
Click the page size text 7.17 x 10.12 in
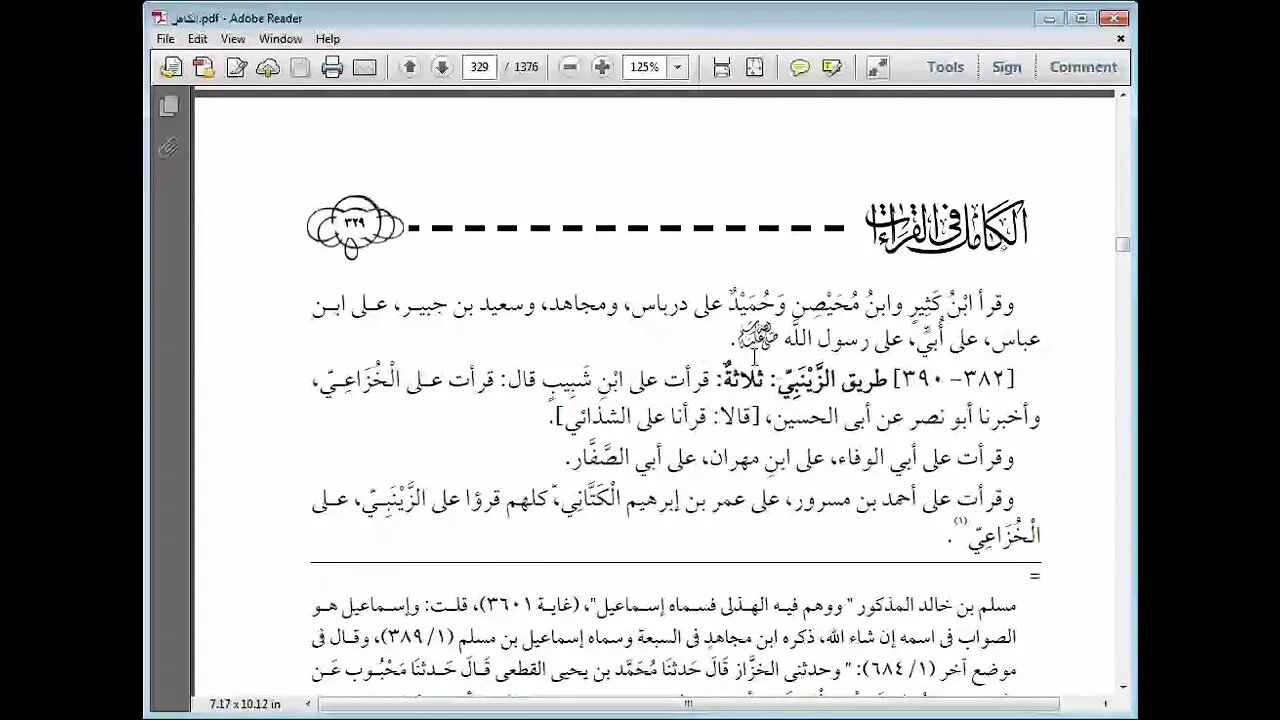tap(245, 704)
